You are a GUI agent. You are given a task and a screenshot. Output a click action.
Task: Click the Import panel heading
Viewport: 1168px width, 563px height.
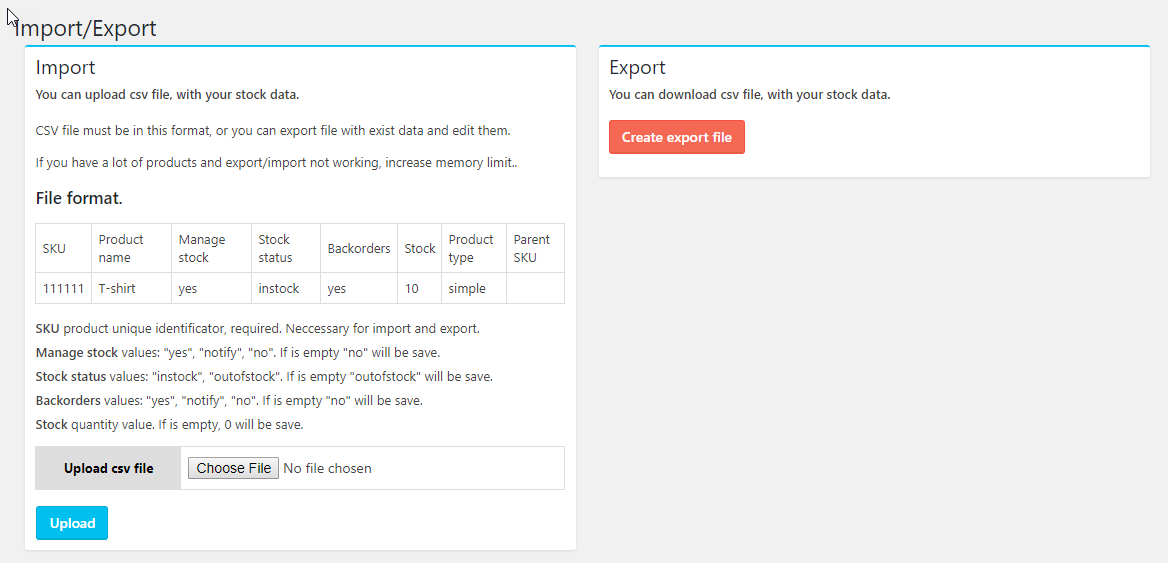(66, 68)
